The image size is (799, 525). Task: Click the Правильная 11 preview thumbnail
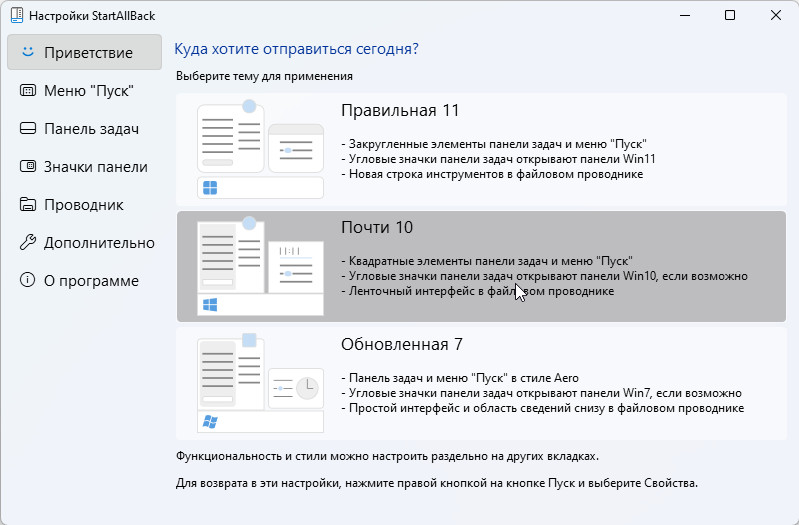(x=260, y=149)
